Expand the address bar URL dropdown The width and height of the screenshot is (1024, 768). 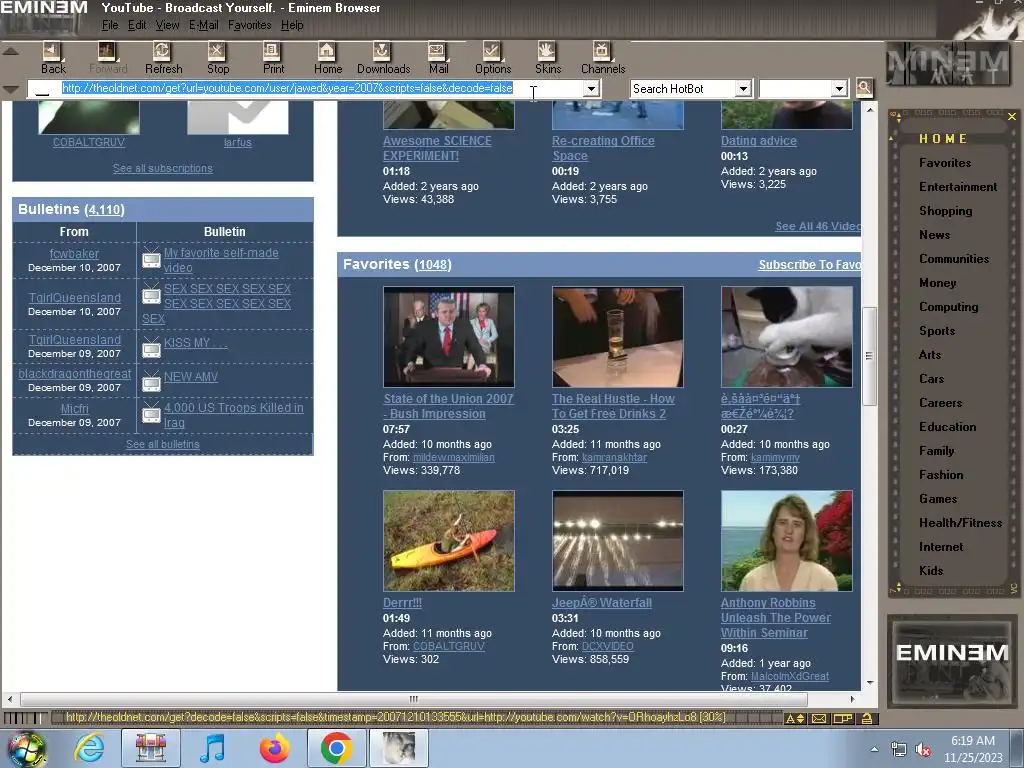(591, 88)
